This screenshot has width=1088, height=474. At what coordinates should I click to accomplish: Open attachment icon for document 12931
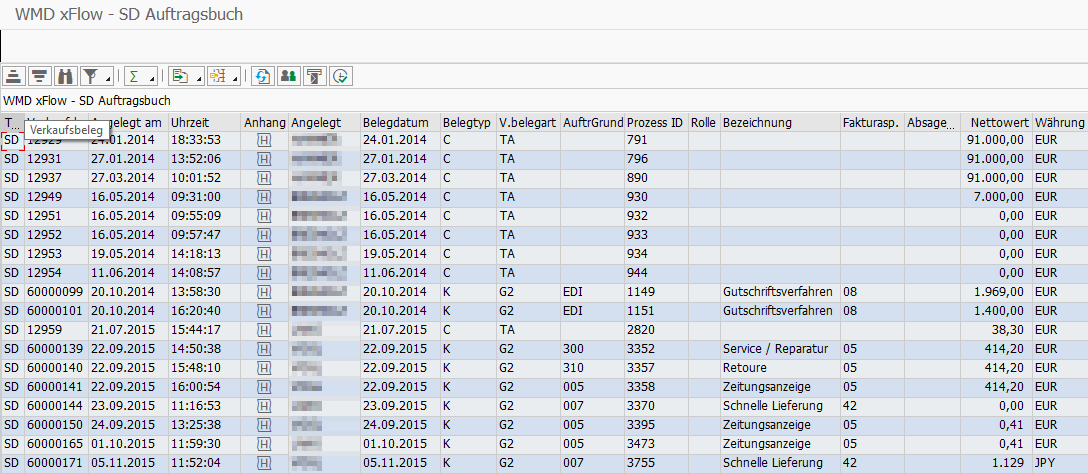tap(264, 158)
